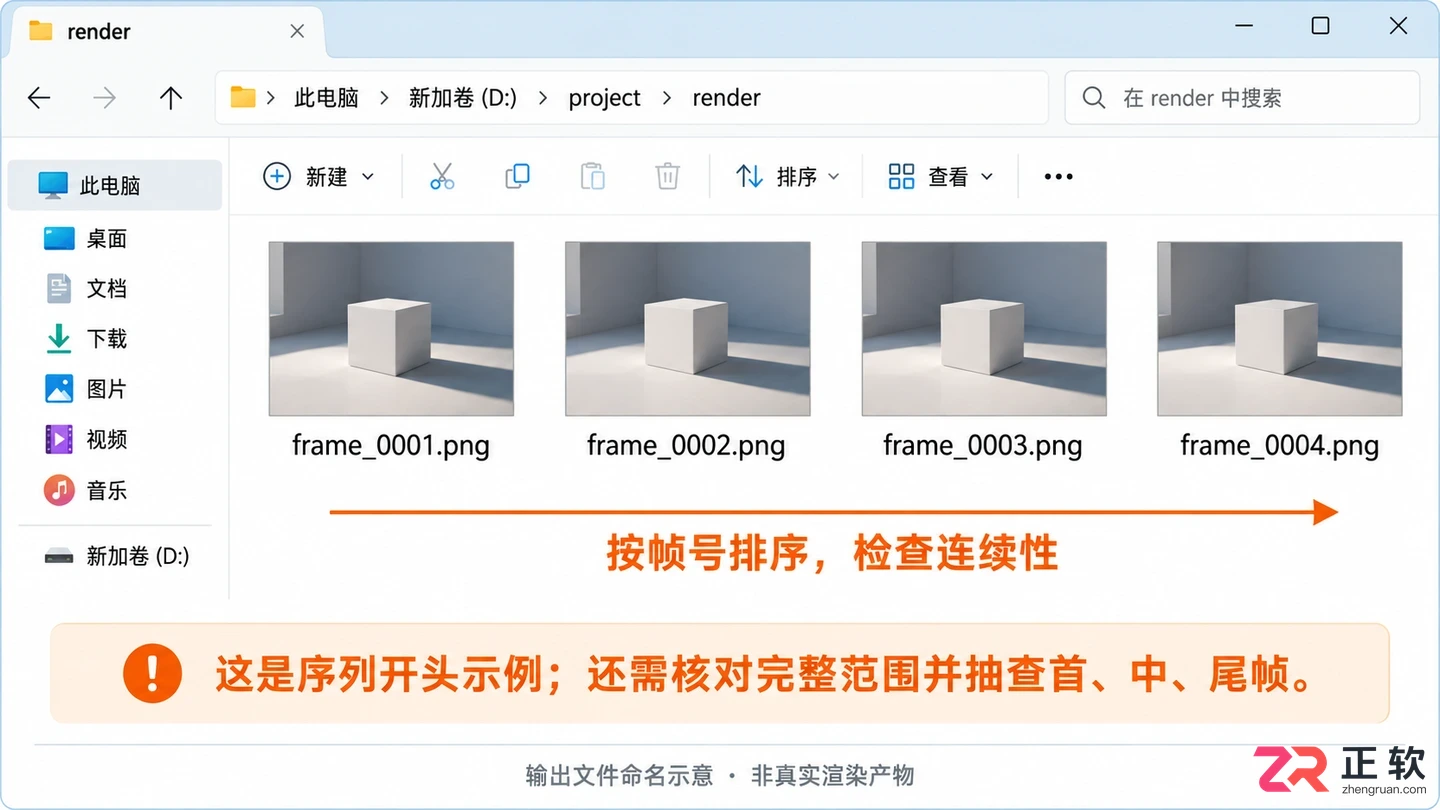Select 此电脑 in the sidebar
Screen dimensions: 1440x810
(115, 185)
